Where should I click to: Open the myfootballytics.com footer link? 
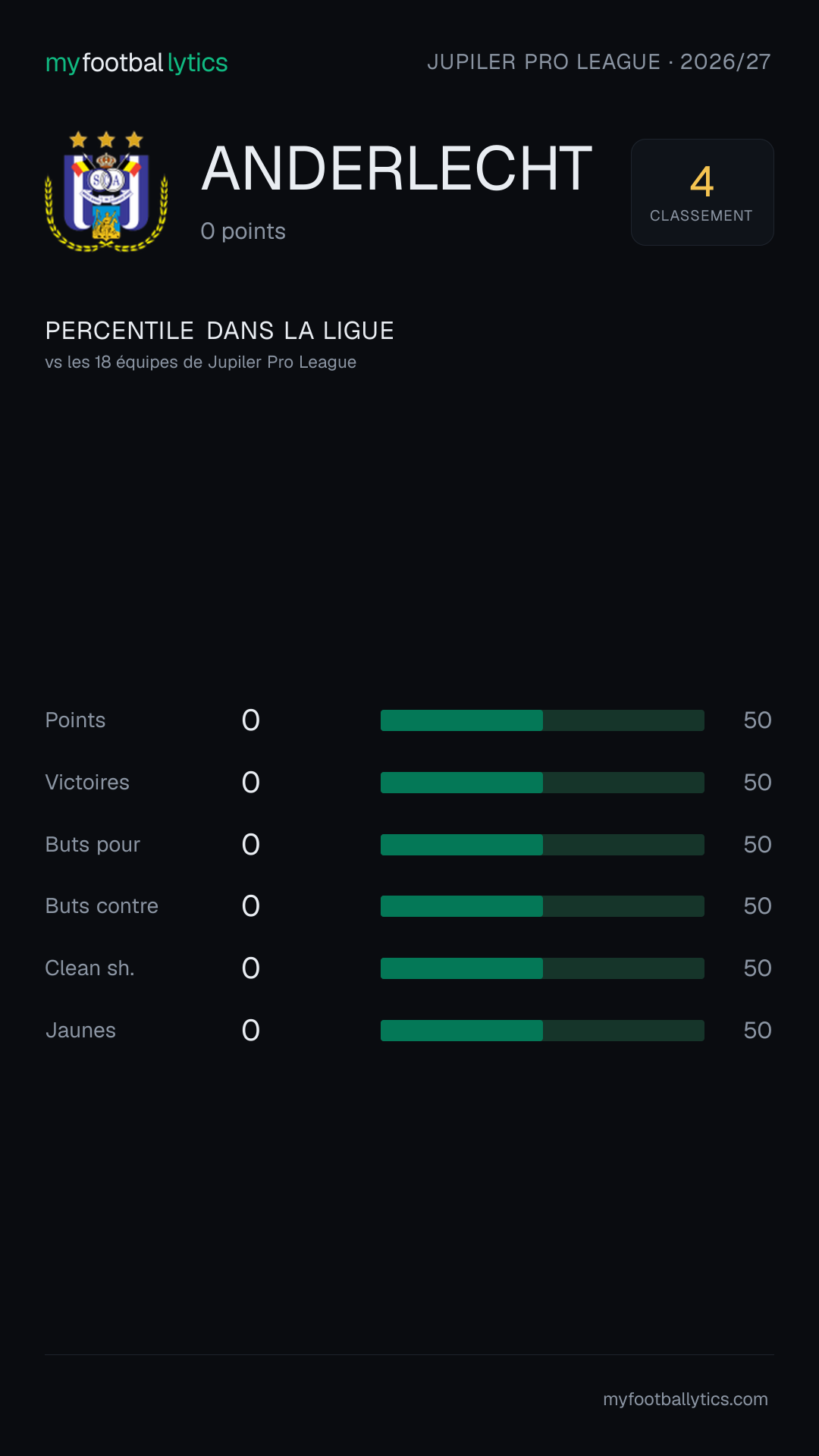click(x=686, y=1399)
